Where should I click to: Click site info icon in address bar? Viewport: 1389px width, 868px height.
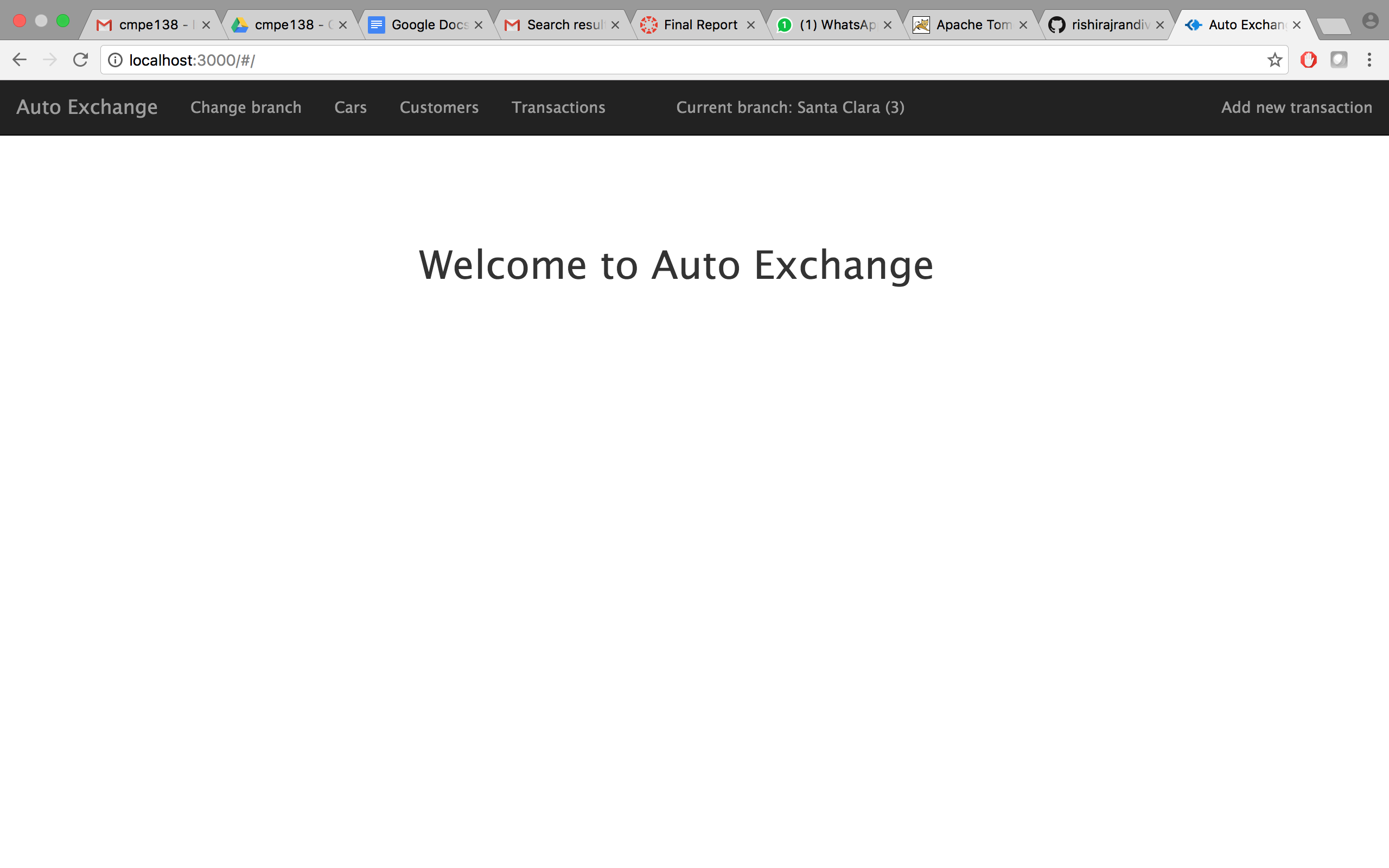click(x=116, y=60)
